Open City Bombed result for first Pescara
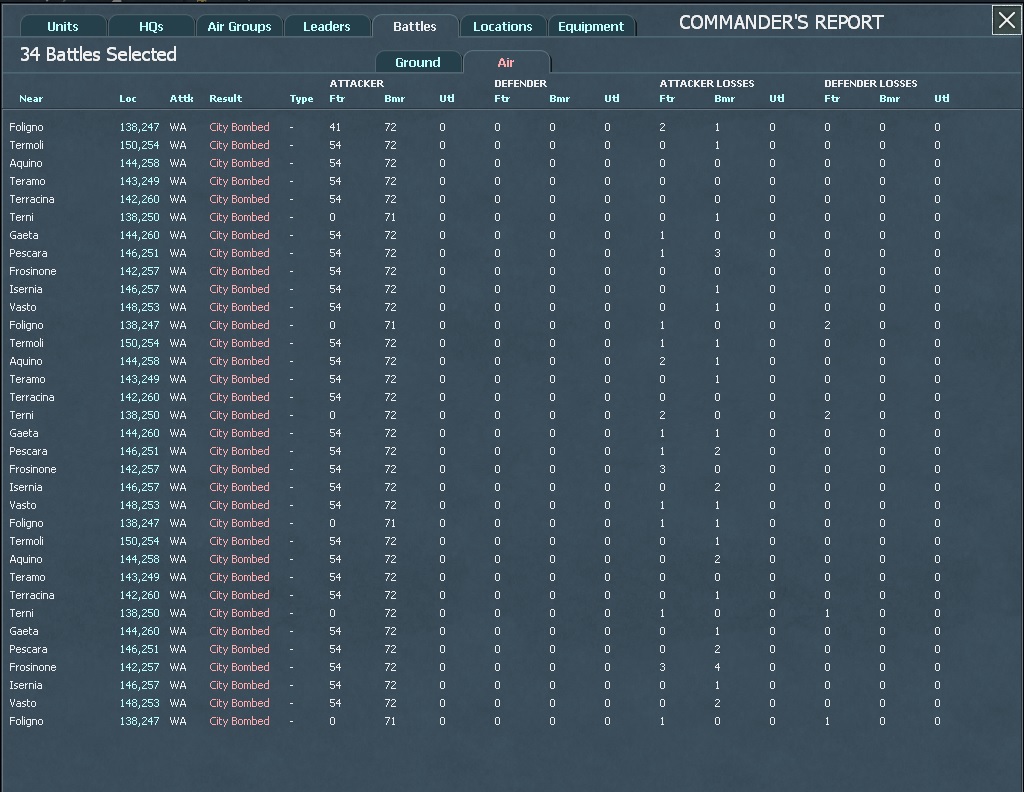 point(239,253)
